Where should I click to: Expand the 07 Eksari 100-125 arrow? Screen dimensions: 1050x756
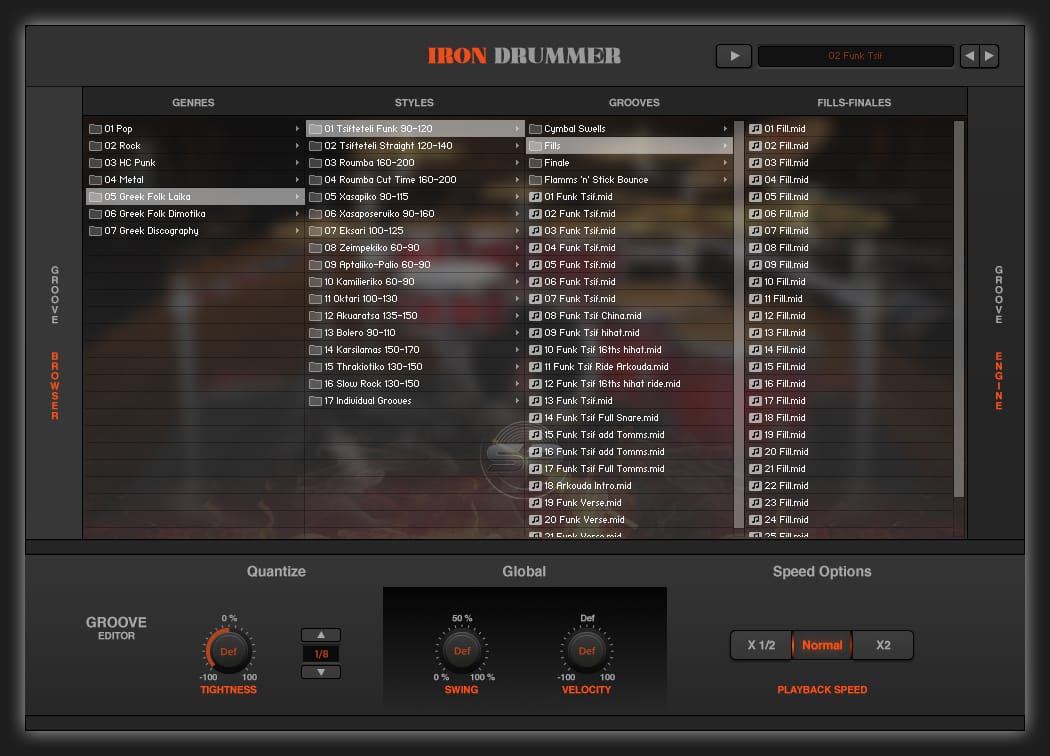(517, 231)
